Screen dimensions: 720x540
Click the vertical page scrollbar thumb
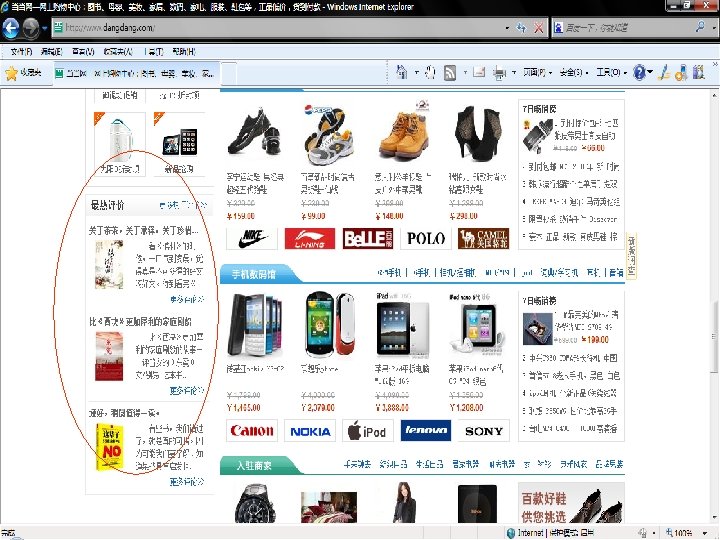(x=714, y=338)
